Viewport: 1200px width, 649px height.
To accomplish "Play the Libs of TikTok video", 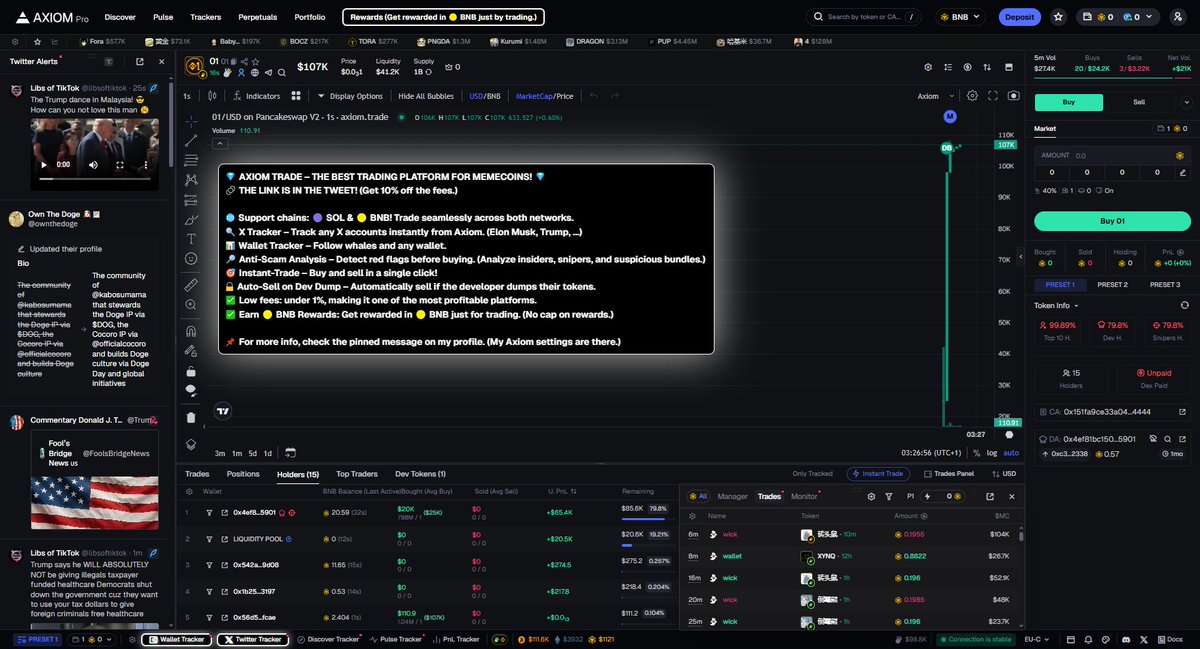I will point(46,164).
